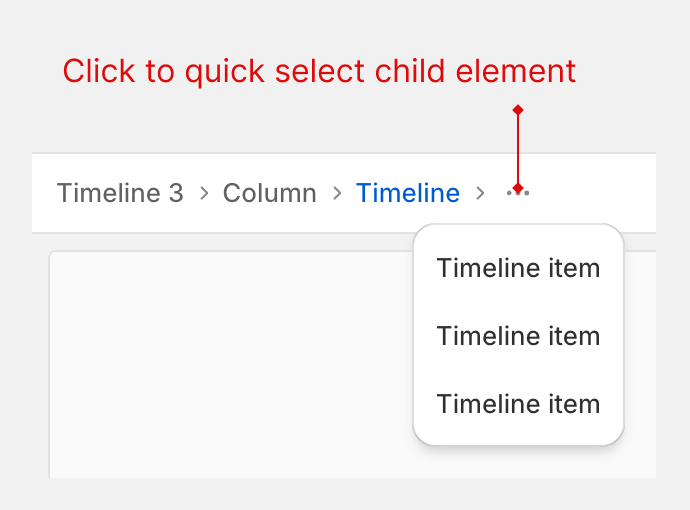690x510 pixels.
Task: Click breadcrumb bar space left of Timeline 3
Action: (44, 193)
